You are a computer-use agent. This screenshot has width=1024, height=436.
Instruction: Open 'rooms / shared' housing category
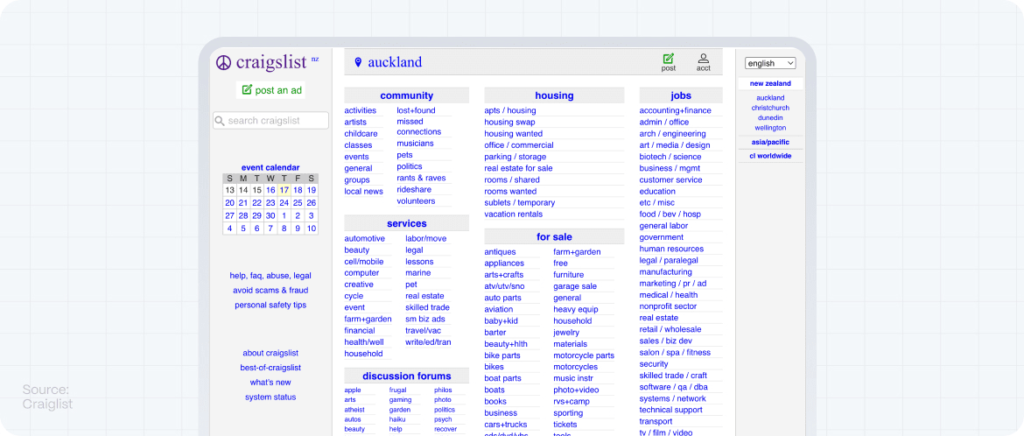coord(512,179)
